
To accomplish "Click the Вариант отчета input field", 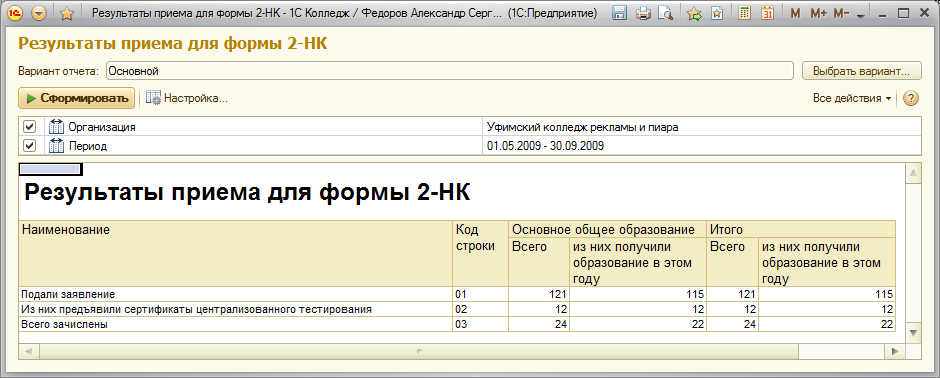I will point(450,71).
